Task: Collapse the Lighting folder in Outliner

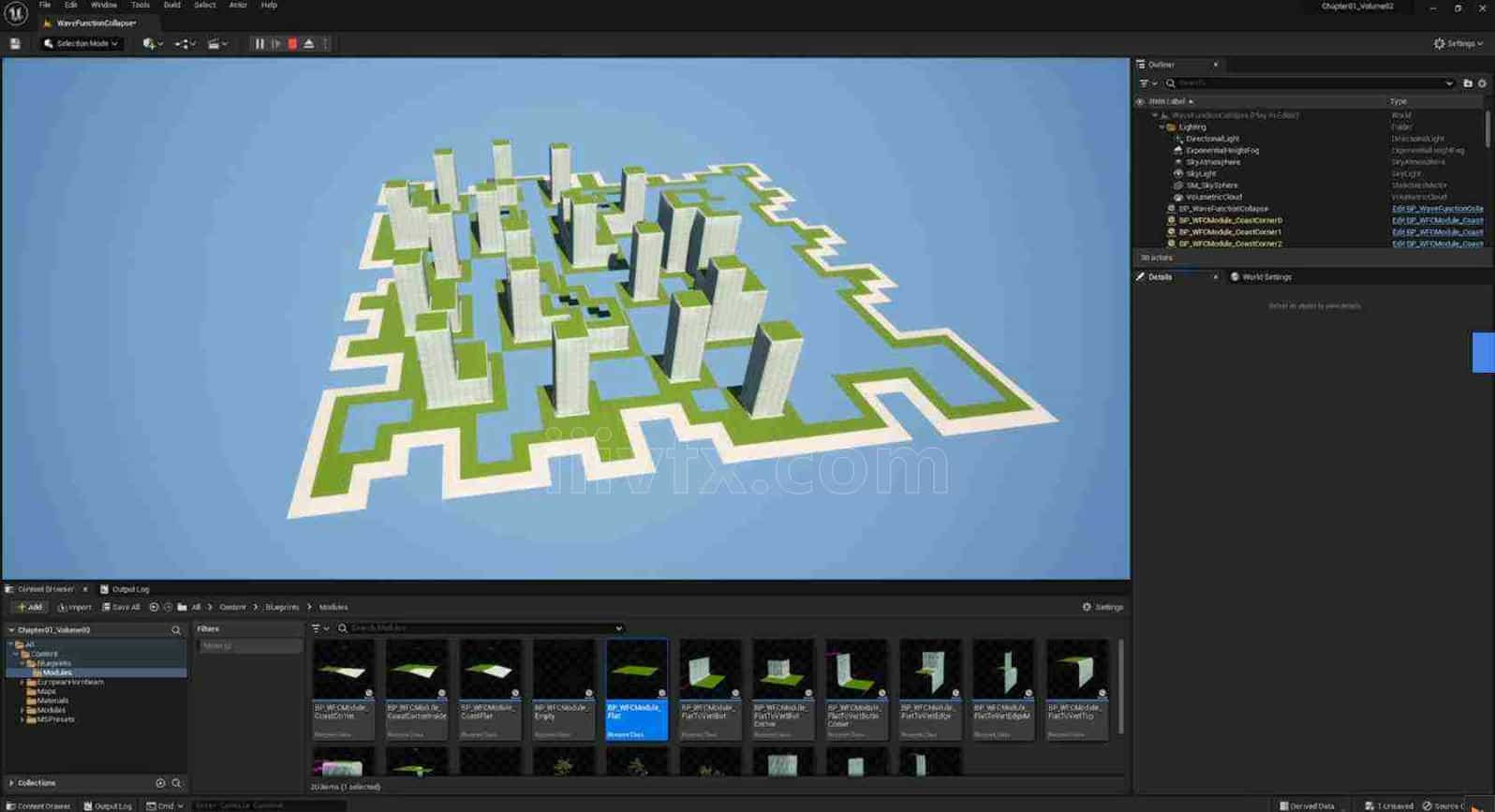Action: [1162, 127]
